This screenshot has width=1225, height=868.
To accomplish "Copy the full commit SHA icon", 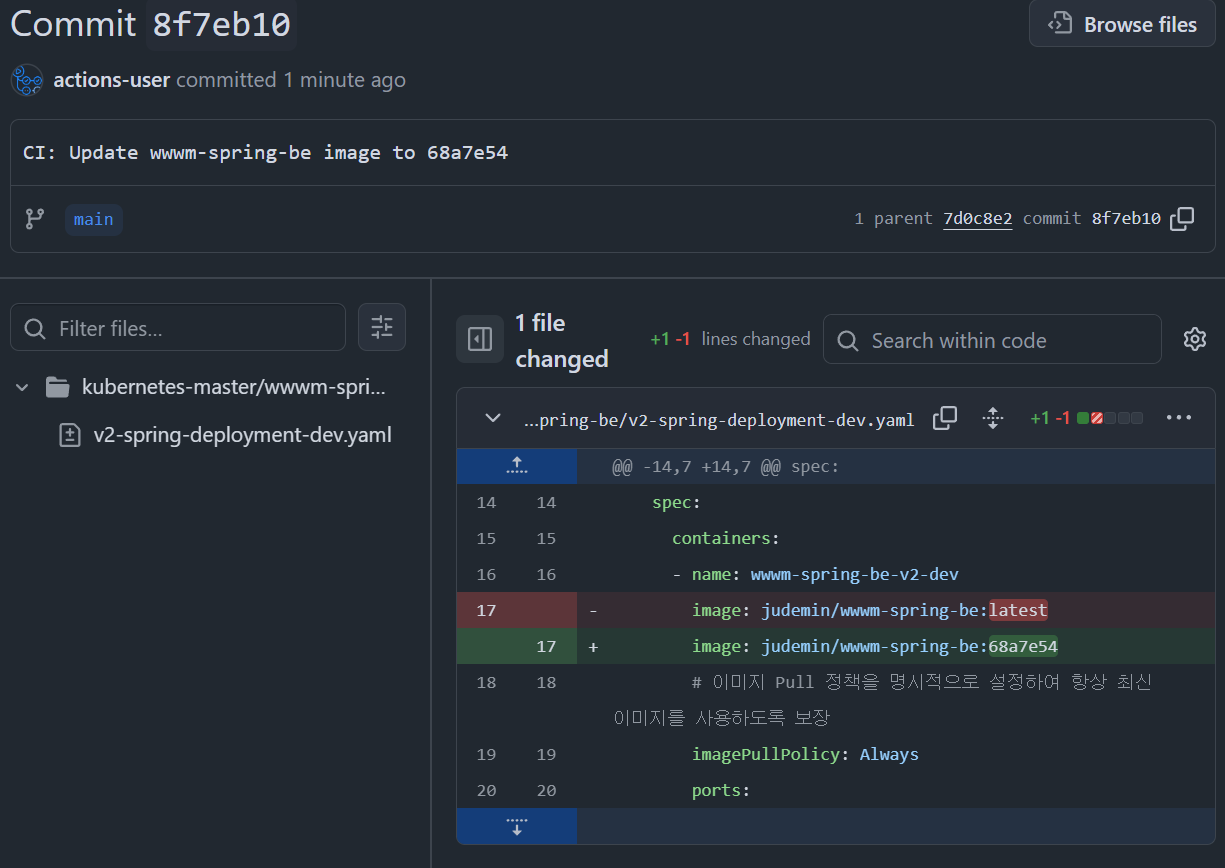I will [x=1182, y=219].
